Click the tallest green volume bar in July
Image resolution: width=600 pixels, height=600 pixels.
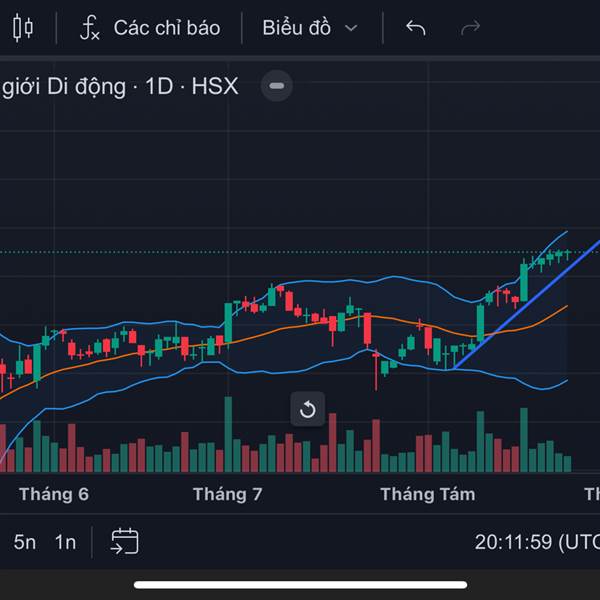(x=228, y=434)
